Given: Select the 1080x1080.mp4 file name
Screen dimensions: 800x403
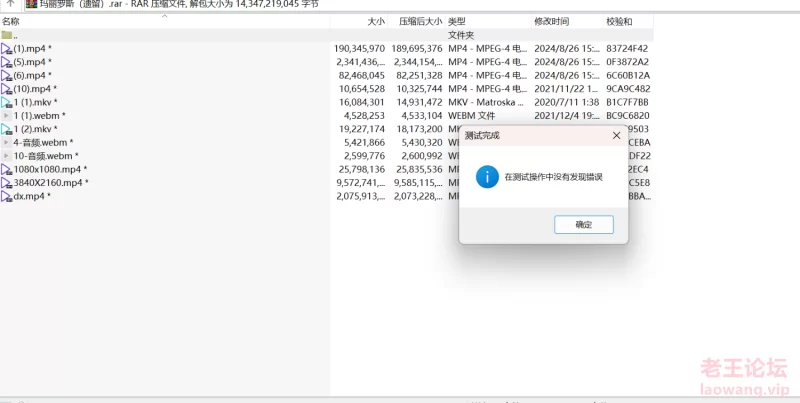Looking at the screenshot, I should pyautogui.click(x=47, y=170).
